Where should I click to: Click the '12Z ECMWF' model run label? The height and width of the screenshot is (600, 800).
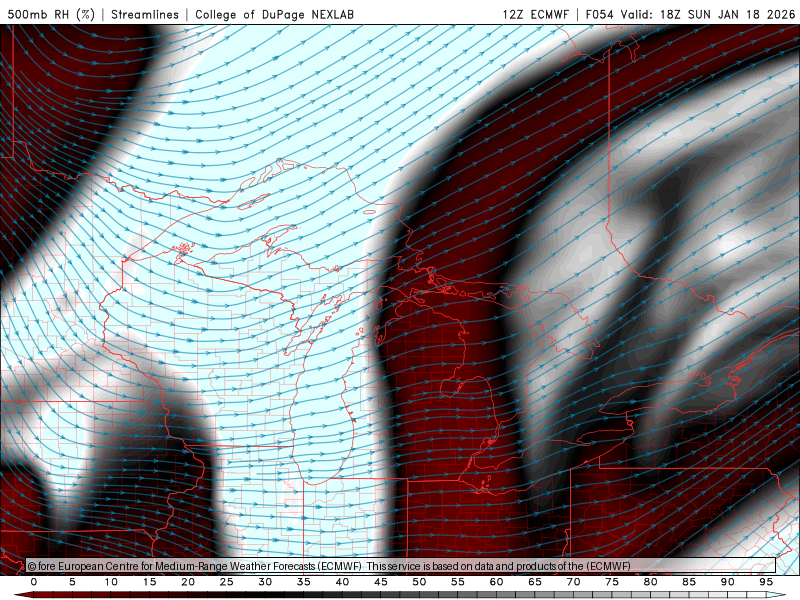coord(535,14)
